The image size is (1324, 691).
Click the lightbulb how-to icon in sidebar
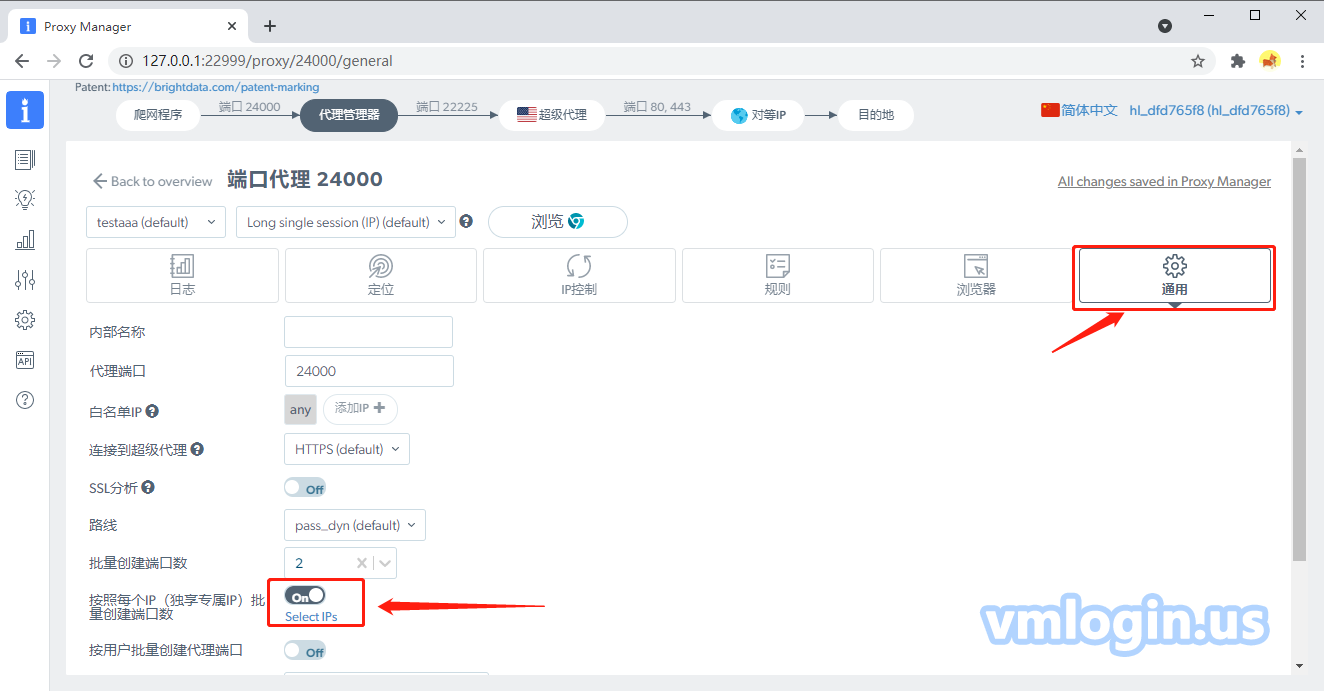click(x=25, y=199)
